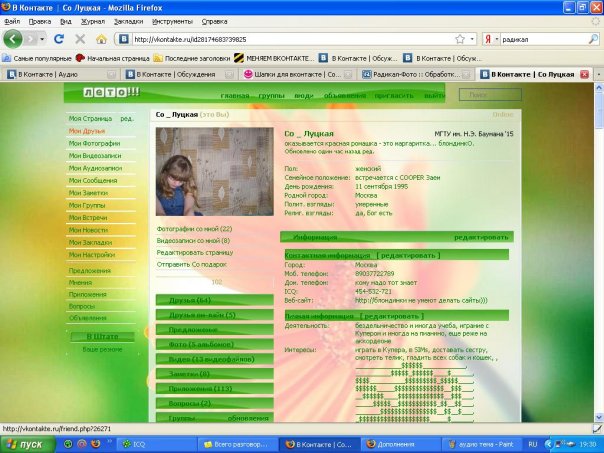Switch to the 'Радикал-Фото' tab
The image size is (604, 453).
pos(416,74)
